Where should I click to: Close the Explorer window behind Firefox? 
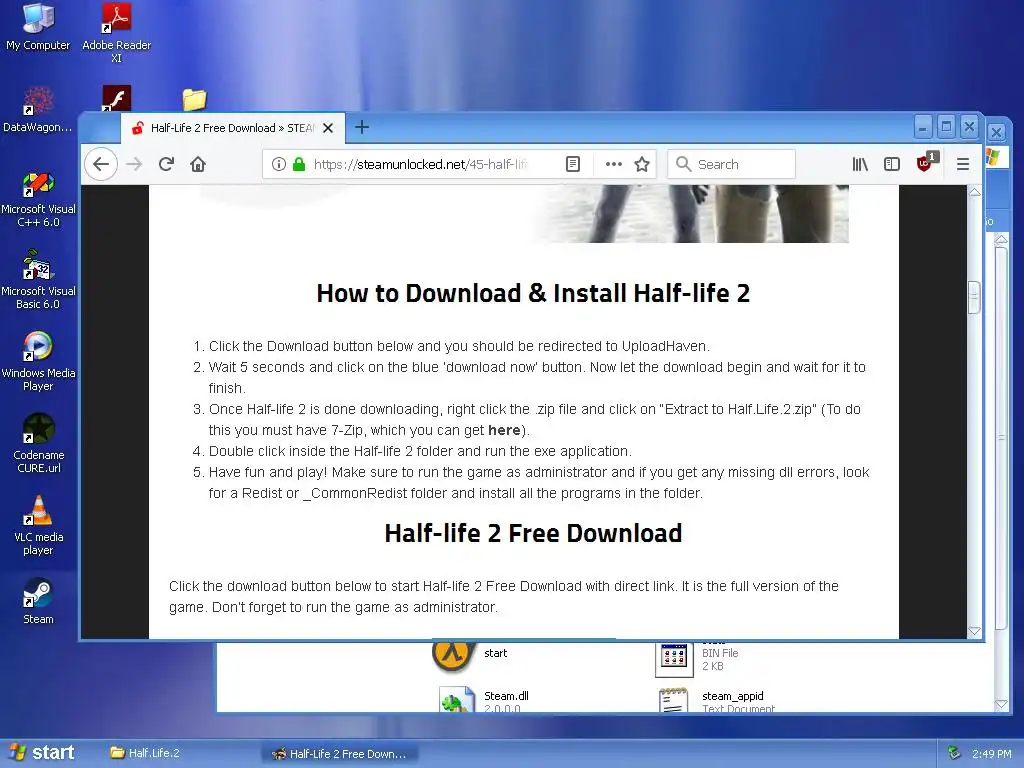997,133
